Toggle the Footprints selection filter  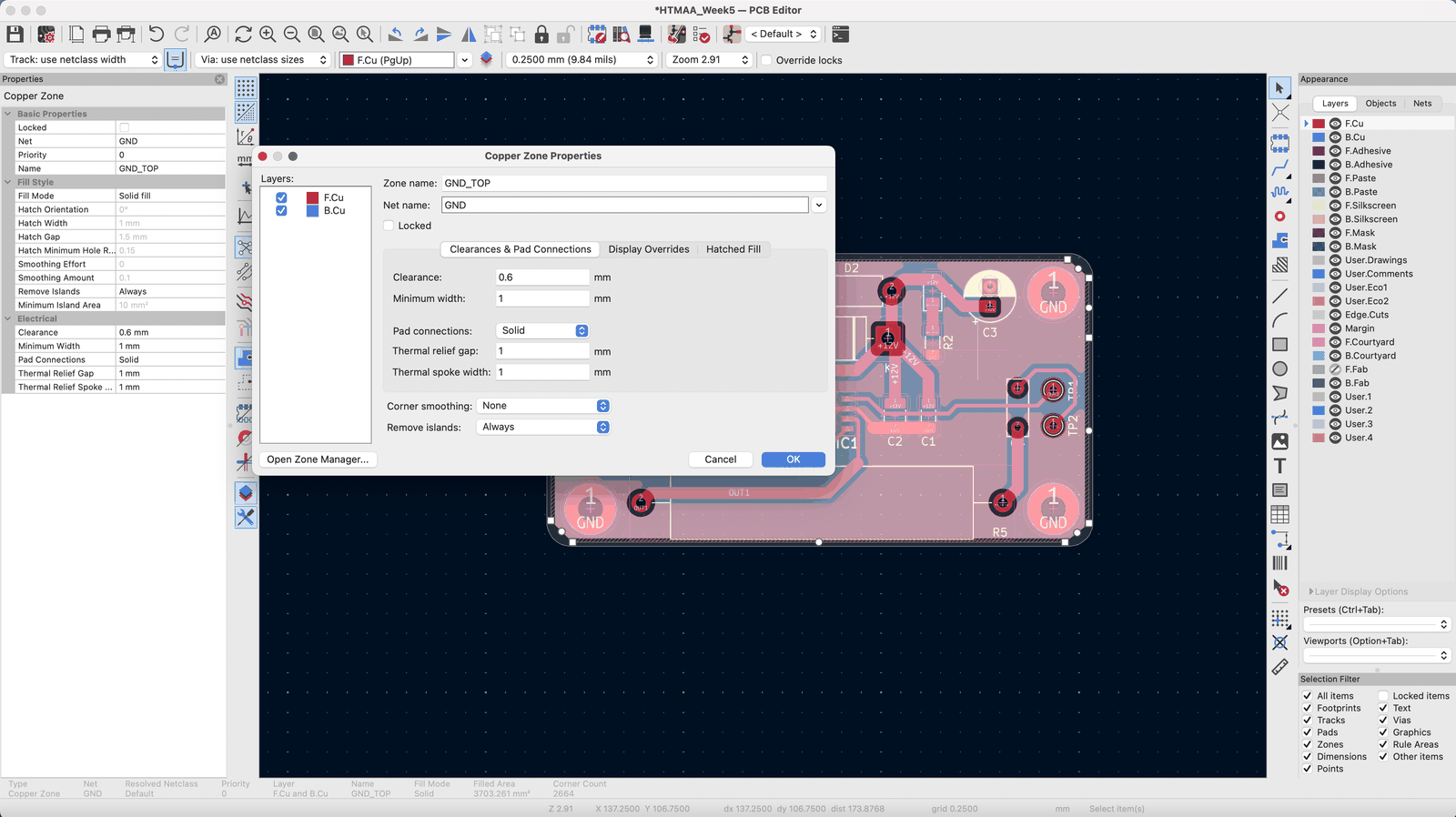tap(1308, 708)
